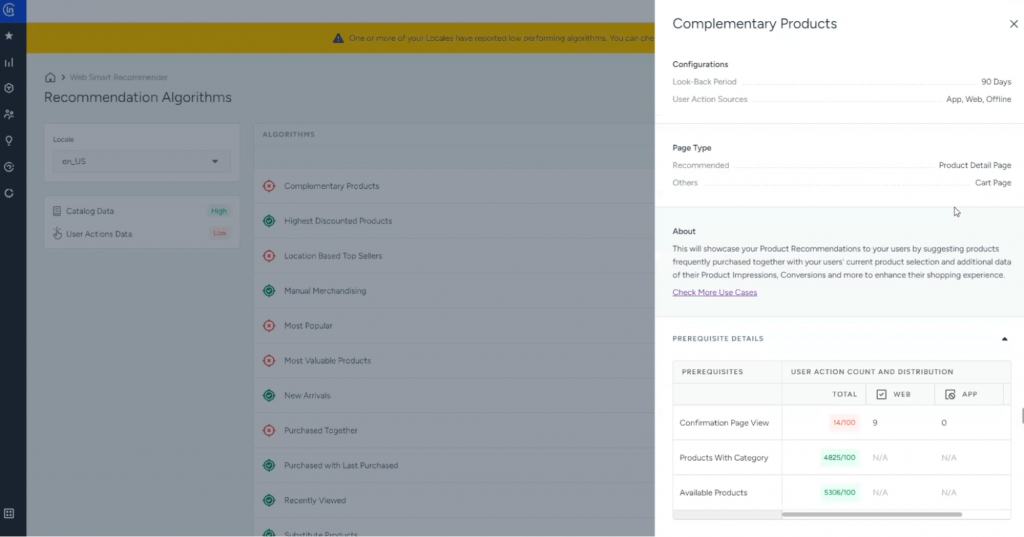Click the 90 Days look-back period value
This screenshot has width=1024, height=537.
(x=996, y=82)
